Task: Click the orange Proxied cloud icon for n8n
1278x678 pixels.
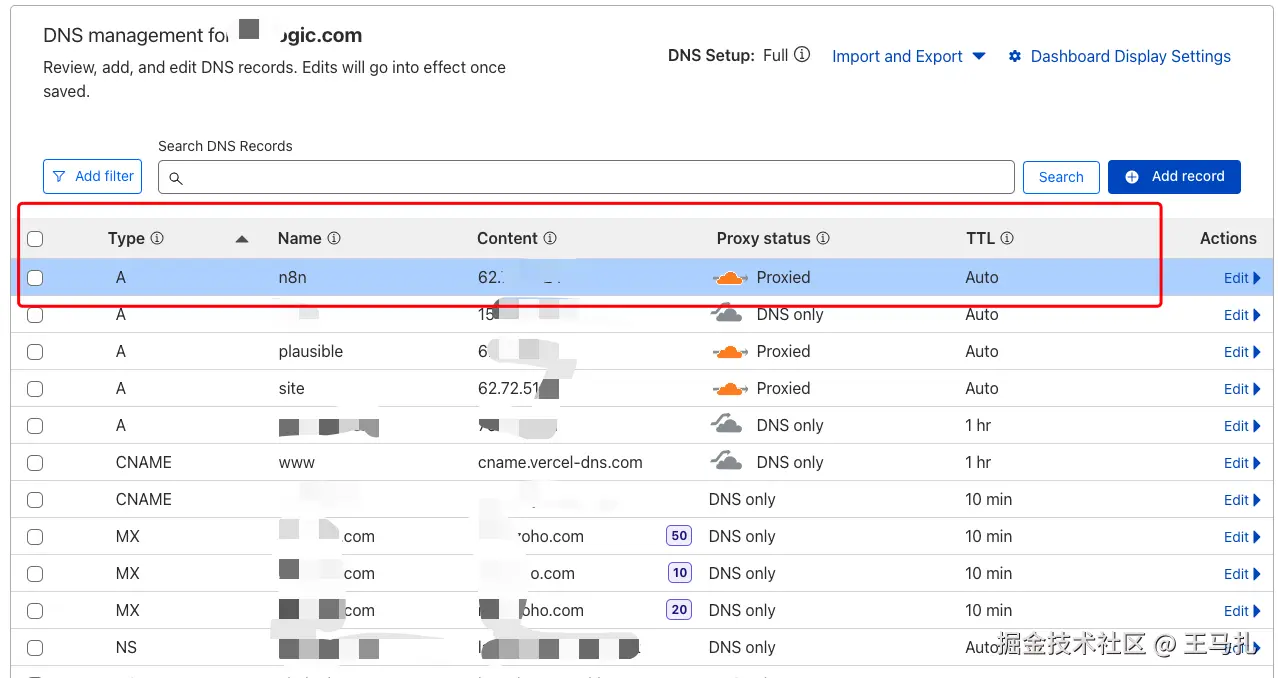Action: click(x=730, y=278)
